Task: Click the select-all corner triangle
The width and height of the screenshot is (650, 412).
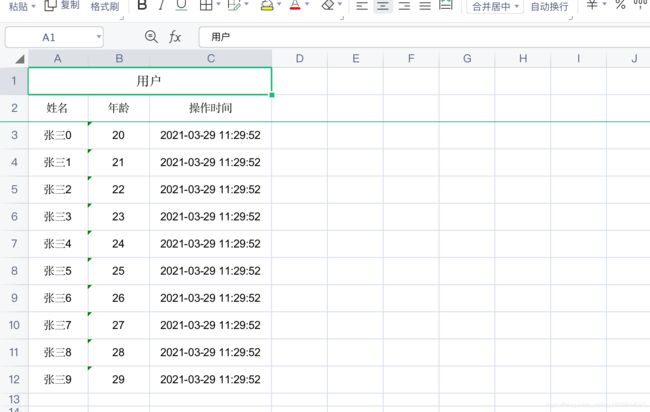Action: 19,59
